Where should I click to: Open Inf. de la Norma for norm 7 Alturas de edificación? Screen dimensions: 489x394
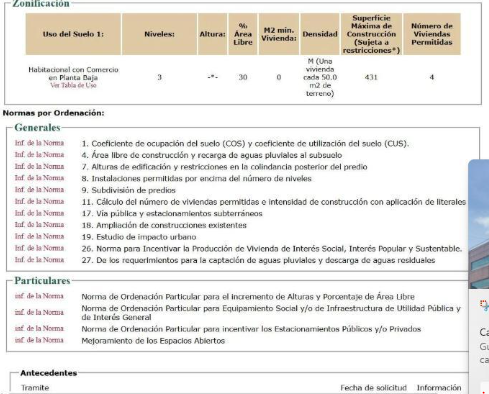[39, 166]
